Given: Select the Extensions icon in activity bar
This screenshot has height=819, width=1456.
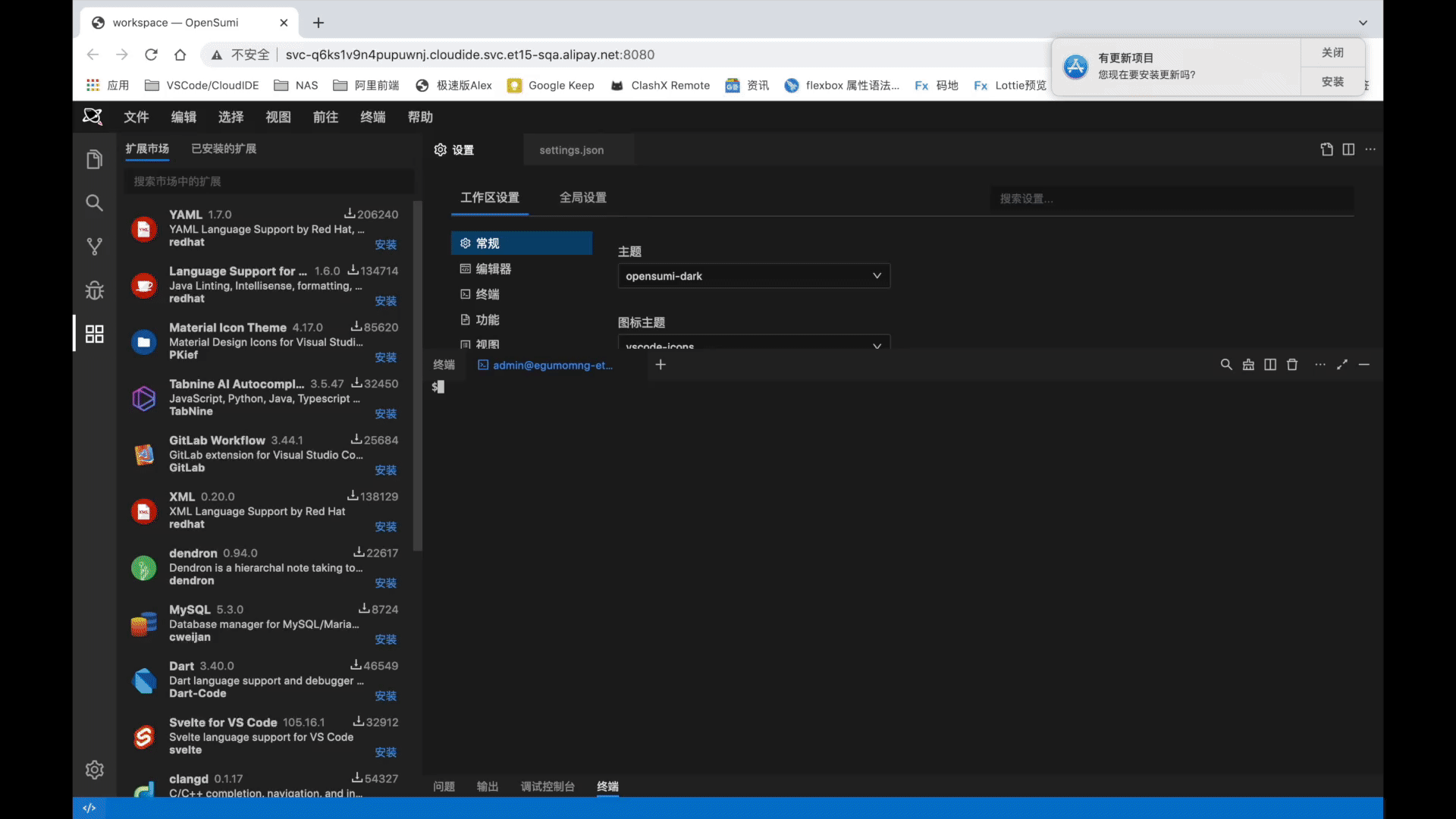Looking at the screenshot, I should [94, 334].
